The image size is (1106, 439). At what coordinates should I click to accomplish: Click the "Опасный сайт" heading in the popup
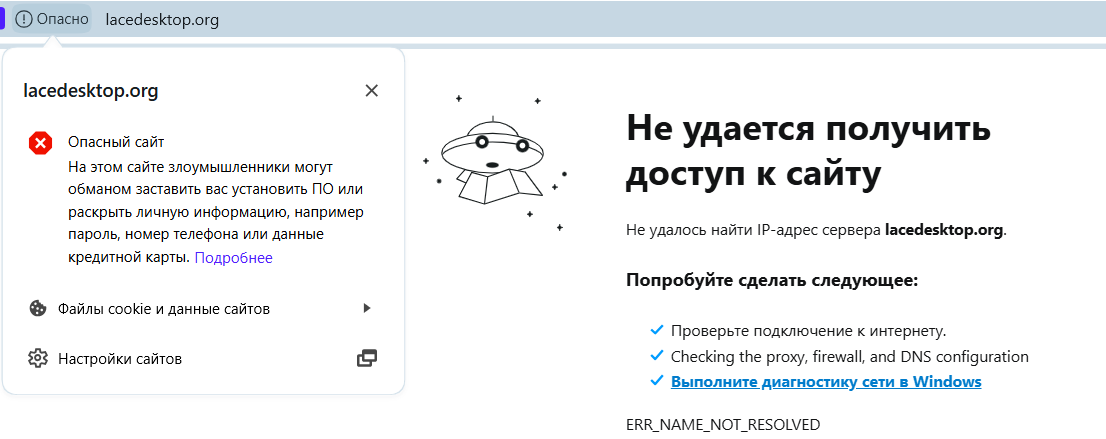(x=116, y=142)
